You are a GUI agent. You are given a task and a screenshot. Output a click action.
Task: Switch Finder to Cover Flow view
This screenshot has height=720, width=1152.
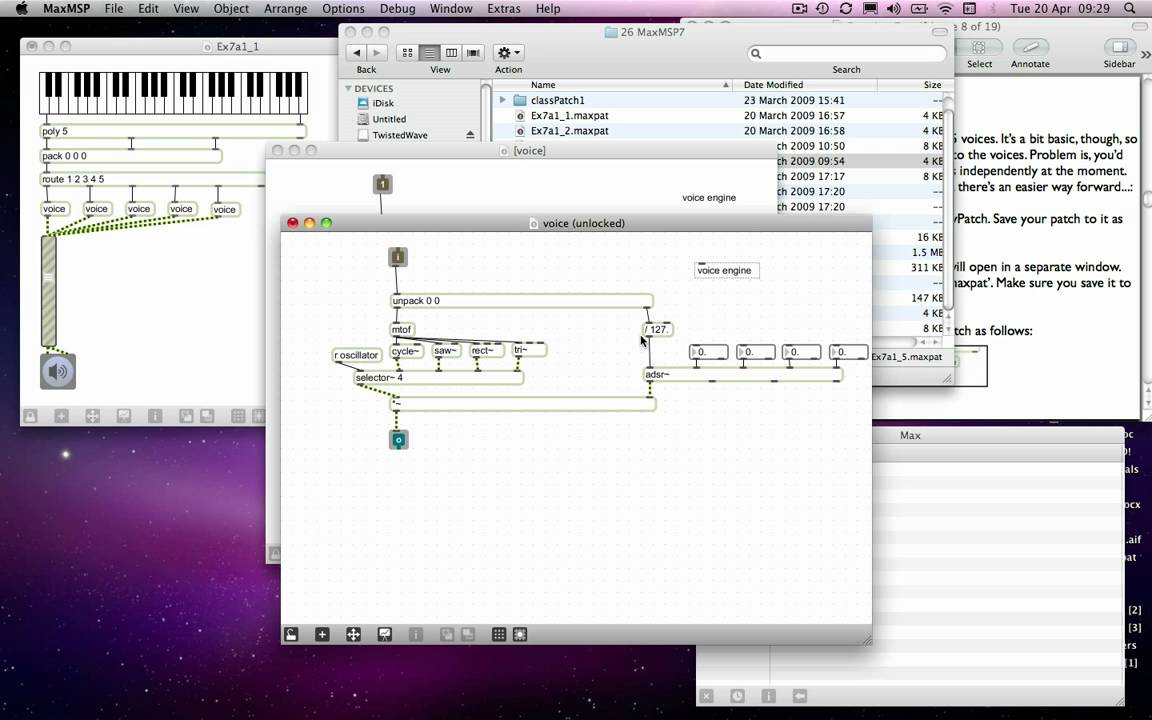tap(473, 53)
